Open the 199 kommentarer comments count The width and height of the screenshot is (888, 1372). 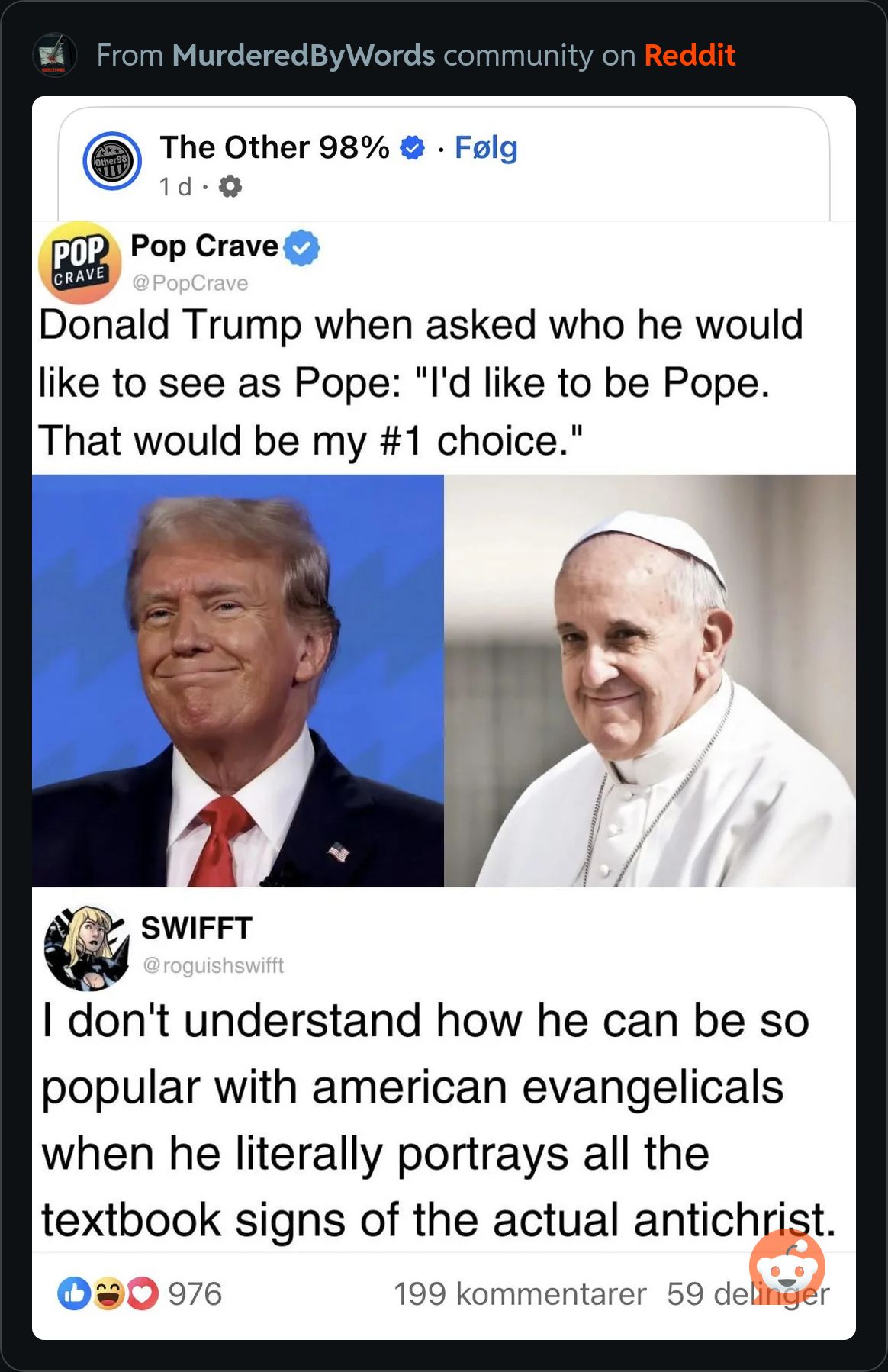point(520,1293)
